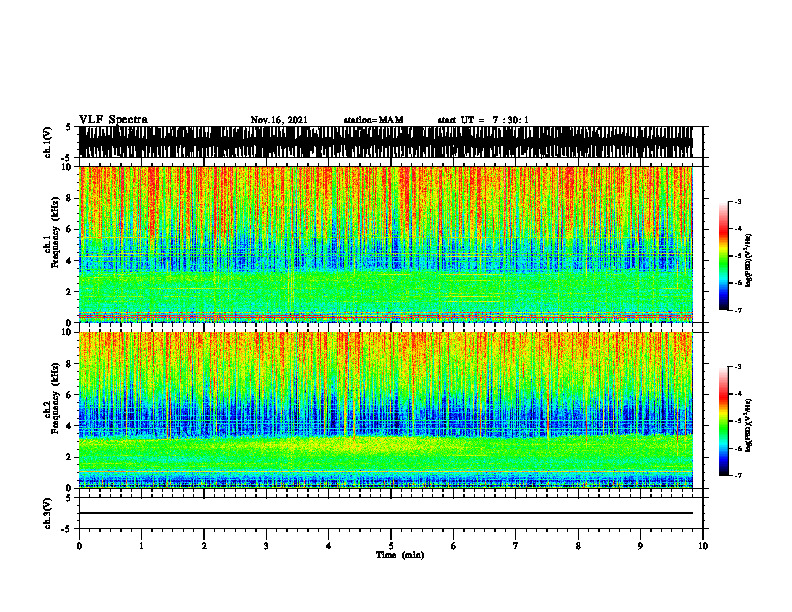
Task: Click the ch.2 "Frequency (kHz)" axis label
Action: (x=54, y=398)
